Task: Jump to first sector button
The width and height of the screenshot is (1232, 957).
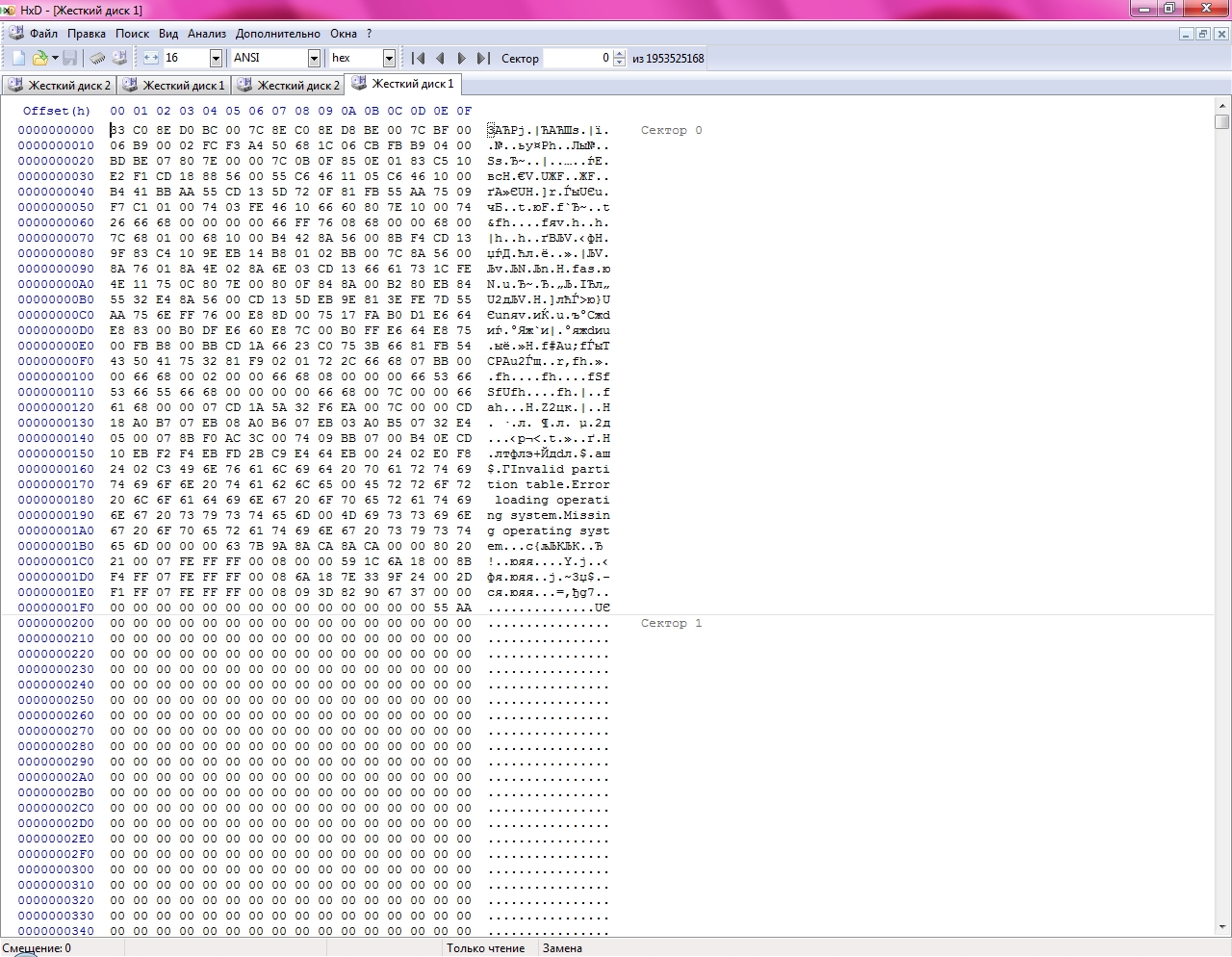Action: pyautogui.click(x=419, y=59)
